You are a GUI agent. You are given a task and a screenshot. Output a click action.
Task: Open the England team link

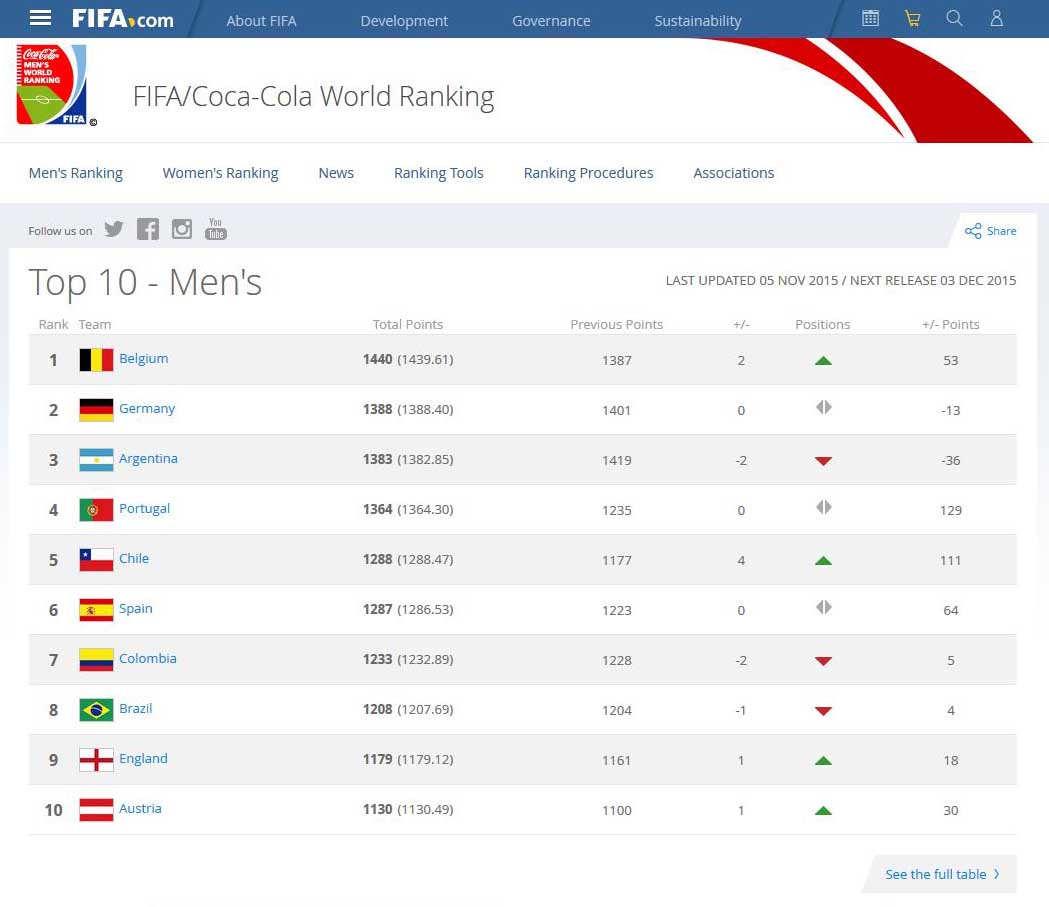(143, 759)
